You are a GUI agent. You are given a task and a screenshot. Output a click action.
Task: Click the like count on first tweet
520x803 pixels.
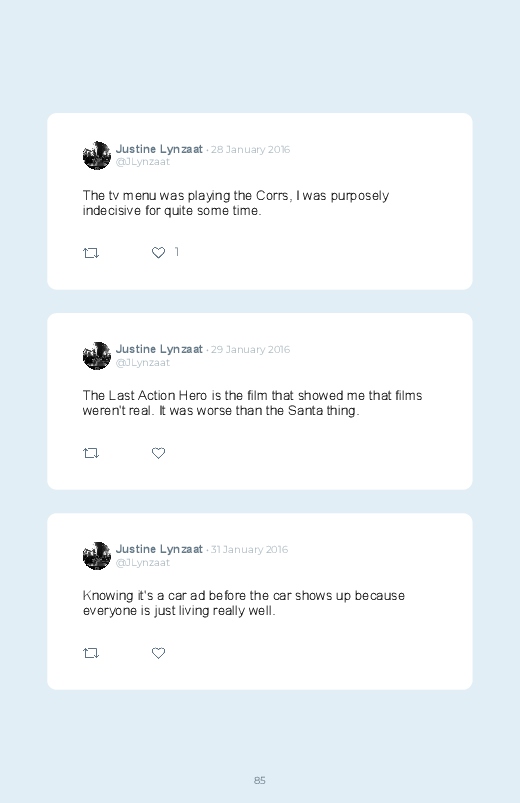coord(177,251)
